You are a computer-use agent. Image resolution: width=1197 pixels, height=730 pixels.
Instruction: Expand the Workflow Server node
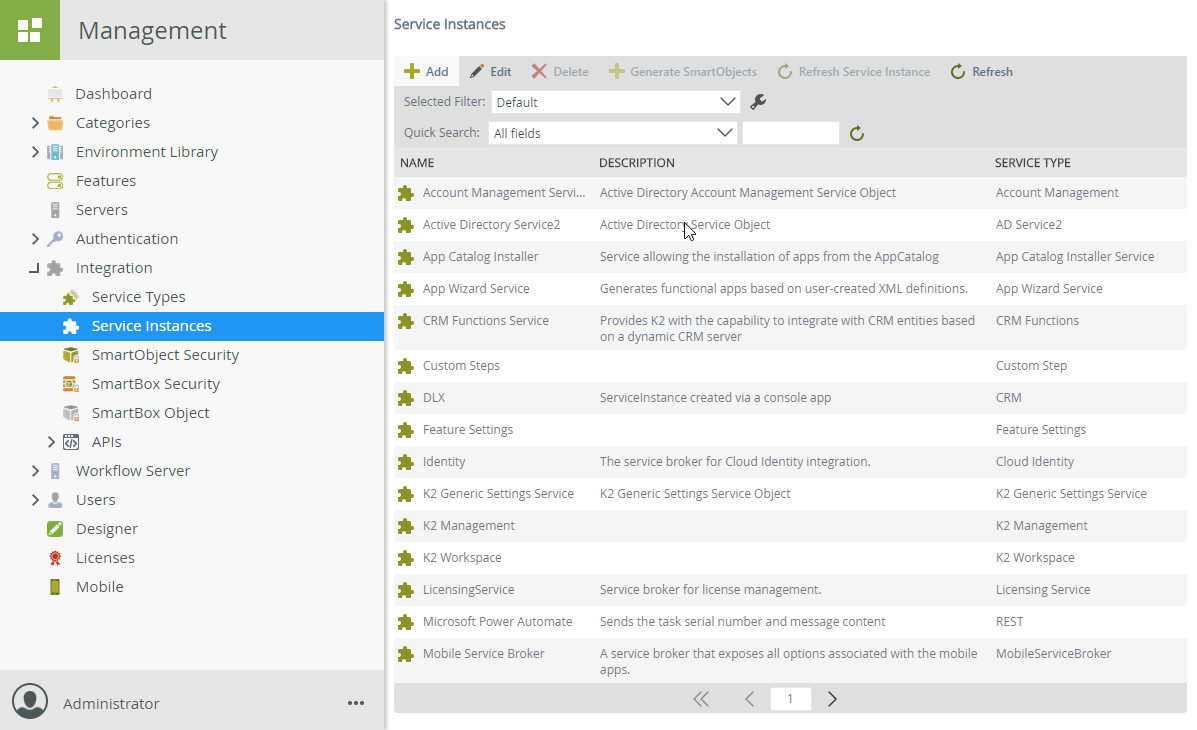pyautogui.click(x=35, y=471)
